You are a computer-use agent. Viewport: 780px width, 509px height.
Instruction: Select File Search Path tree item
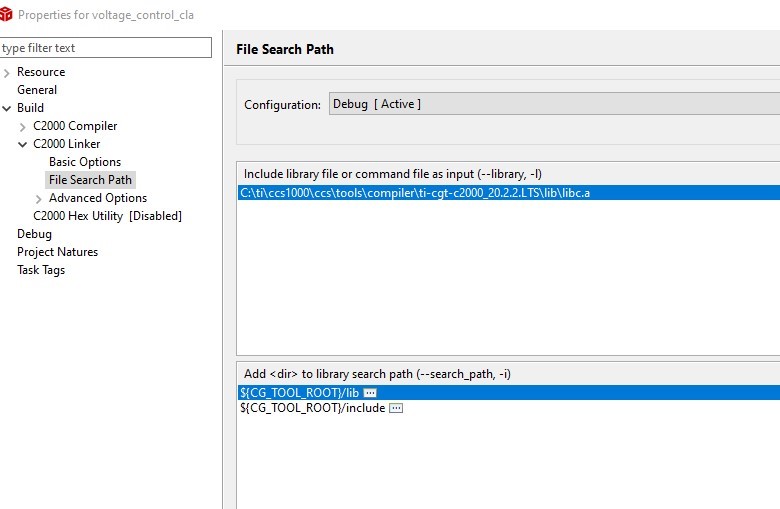pyautogui.click(x=90, y=180)
